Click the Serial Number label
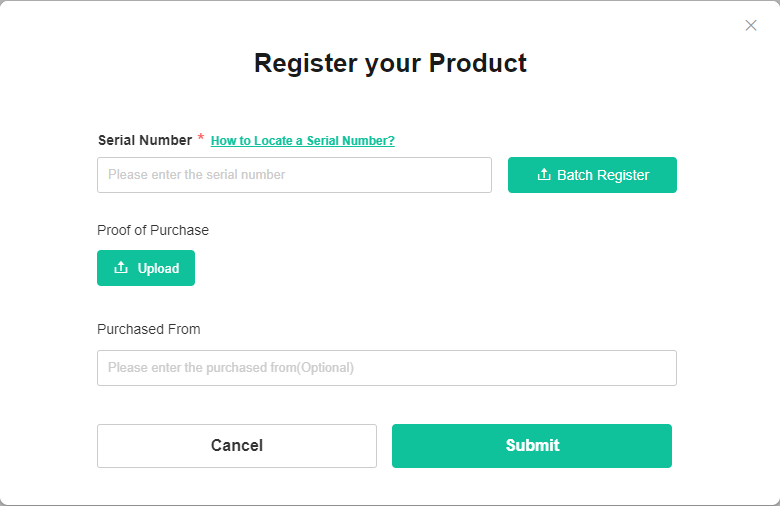 (145, 140)
